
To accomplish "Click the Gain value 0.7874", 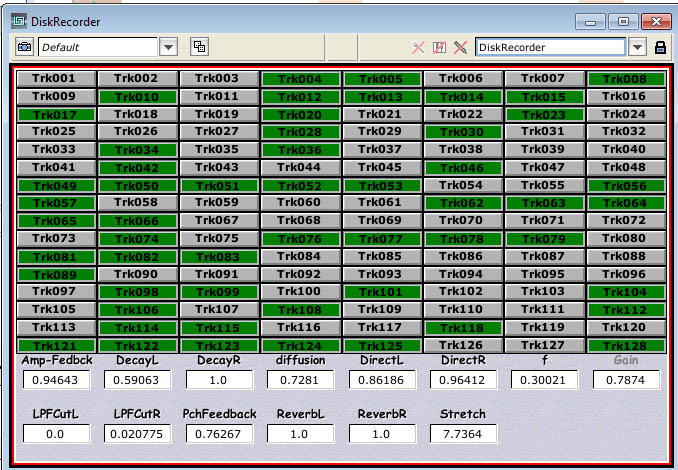I will coord(627,380).
